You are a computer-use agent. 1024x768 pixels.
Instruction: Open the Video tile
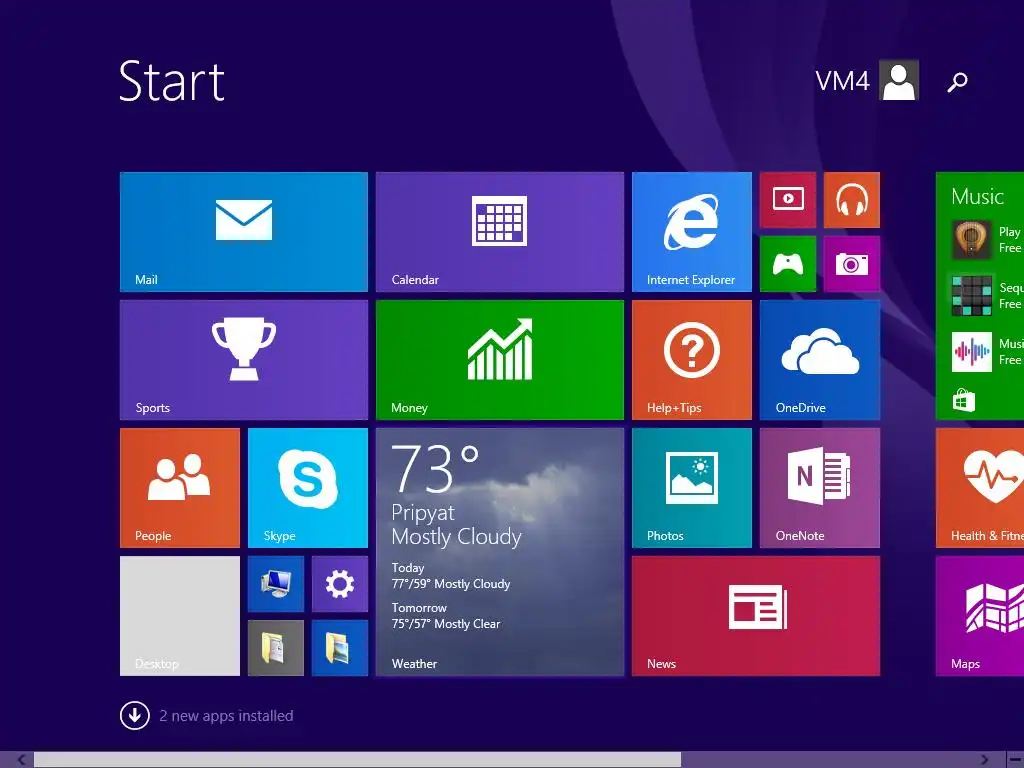(788, 200)
